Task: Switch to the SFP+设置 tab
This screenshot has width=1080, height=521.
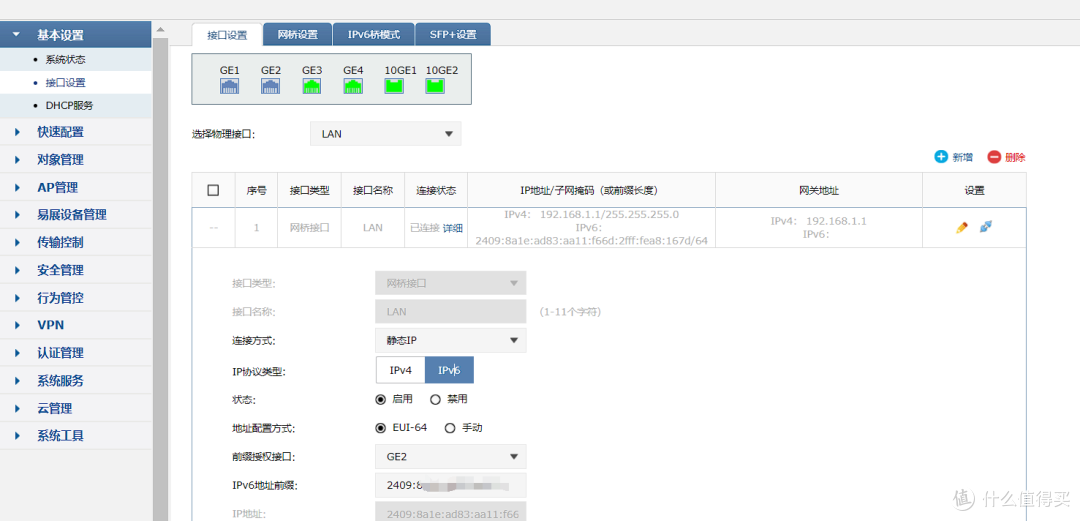Action: [x=453, y=34]
